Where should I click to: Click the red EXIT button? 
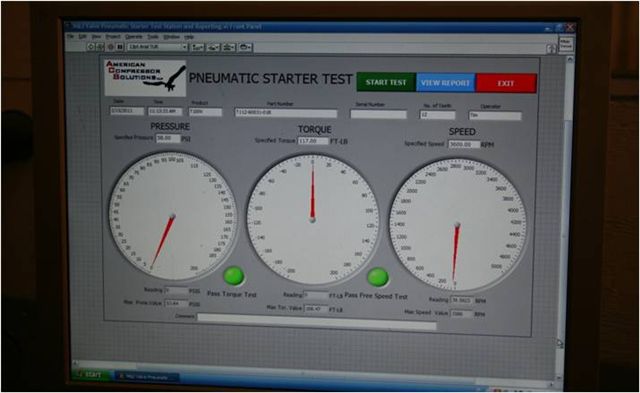pos(506,84)
